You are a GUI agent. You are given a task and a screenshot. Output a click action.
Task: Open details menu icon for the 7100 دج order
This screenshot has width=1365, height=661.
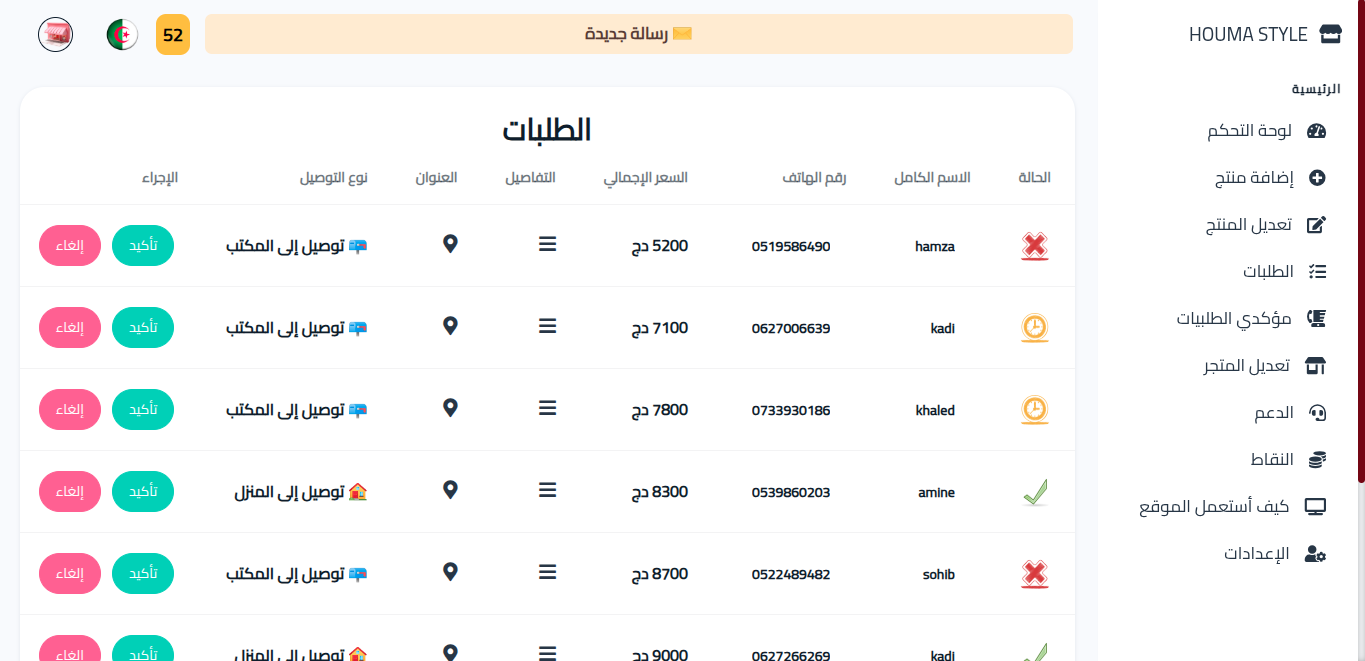[x=547, y=326]
